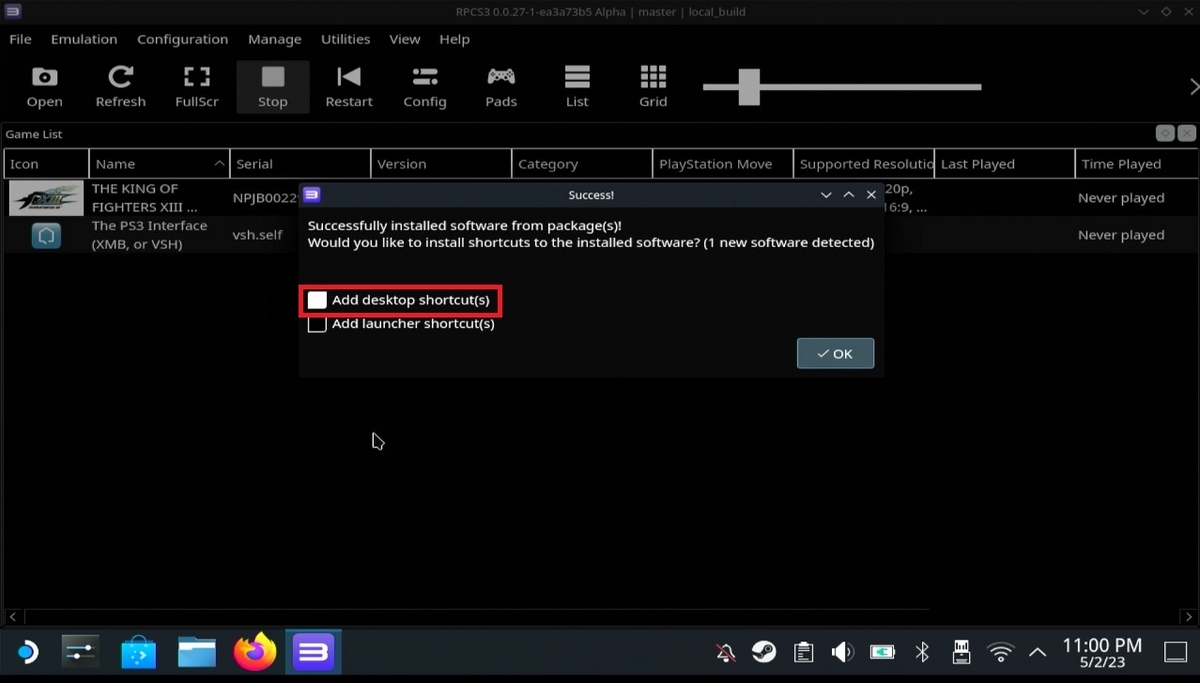Open the Discover store taskbar icon

pos(138,653)
